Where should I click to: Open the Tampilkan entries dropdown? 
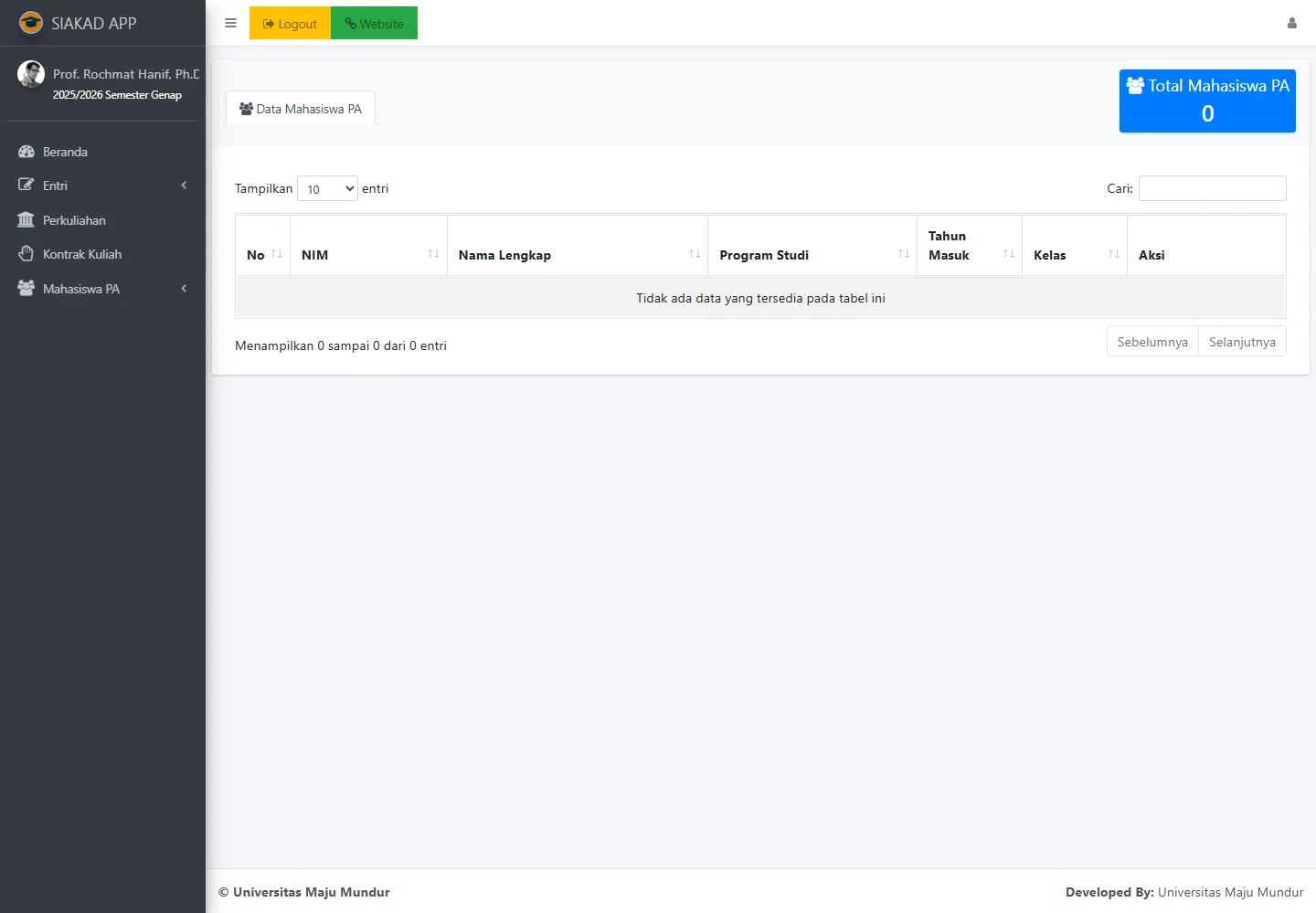[x=327, y=189]
